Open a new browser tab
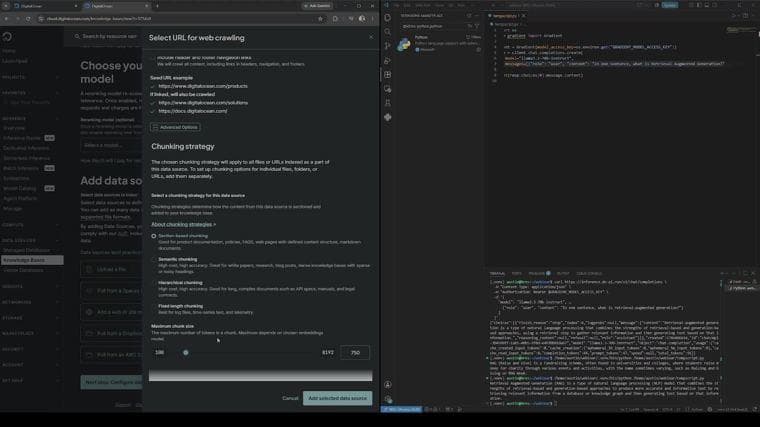The image size is (760, 427). click(157, 6)
